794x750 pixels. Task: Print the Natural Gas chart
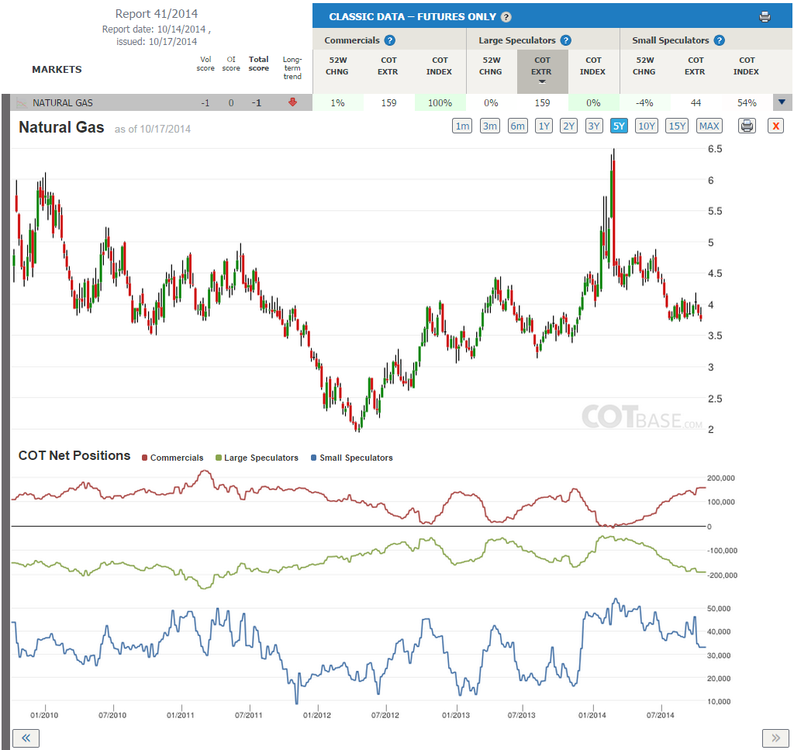coord(747,126)
